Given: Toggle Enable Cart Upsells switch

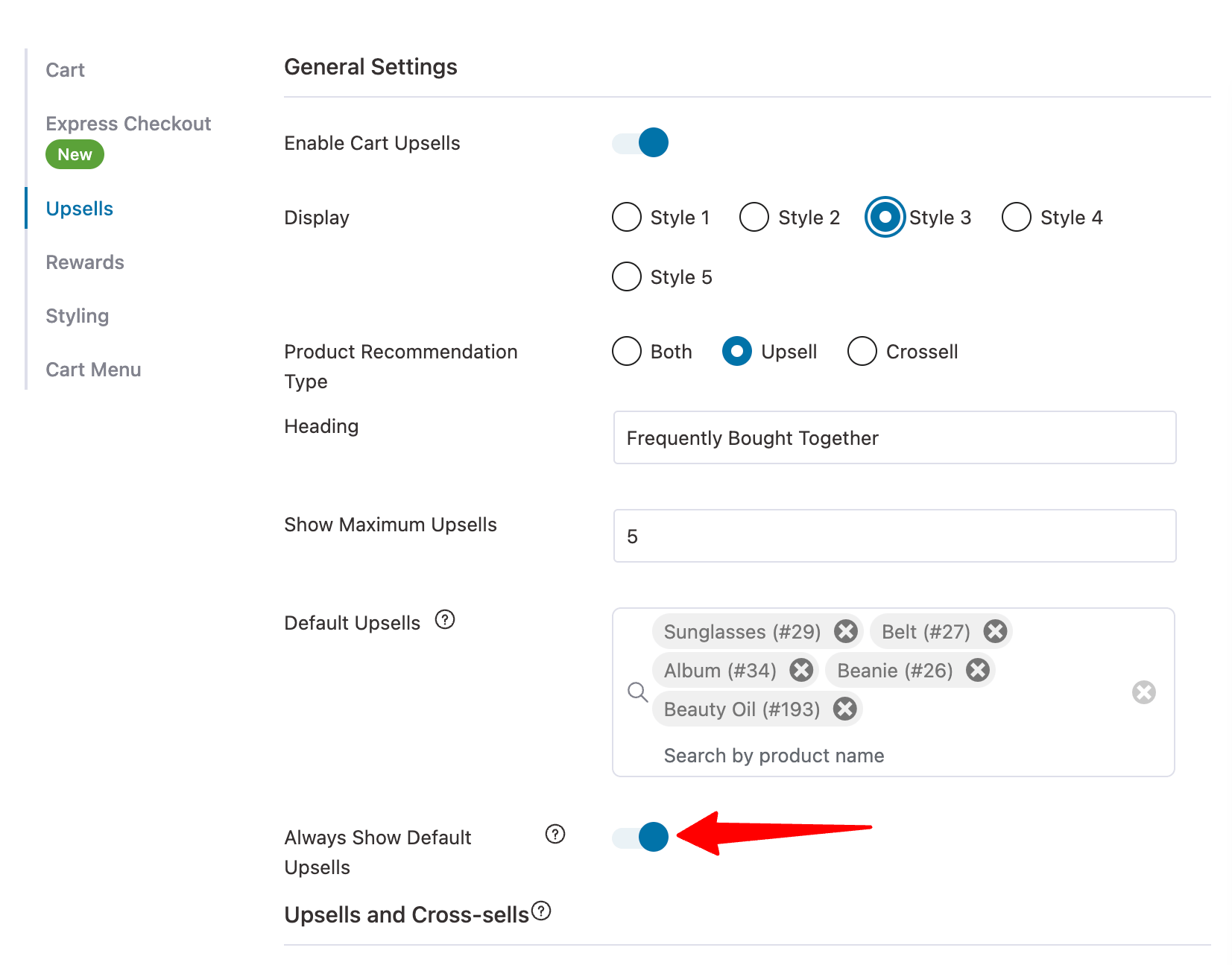Looking at the screenshot, I should [x=640, y=142].
